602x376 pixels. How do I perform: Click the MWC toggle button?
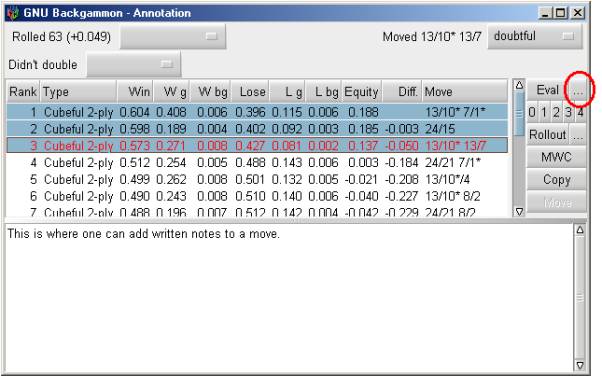(x=556, y=157)
